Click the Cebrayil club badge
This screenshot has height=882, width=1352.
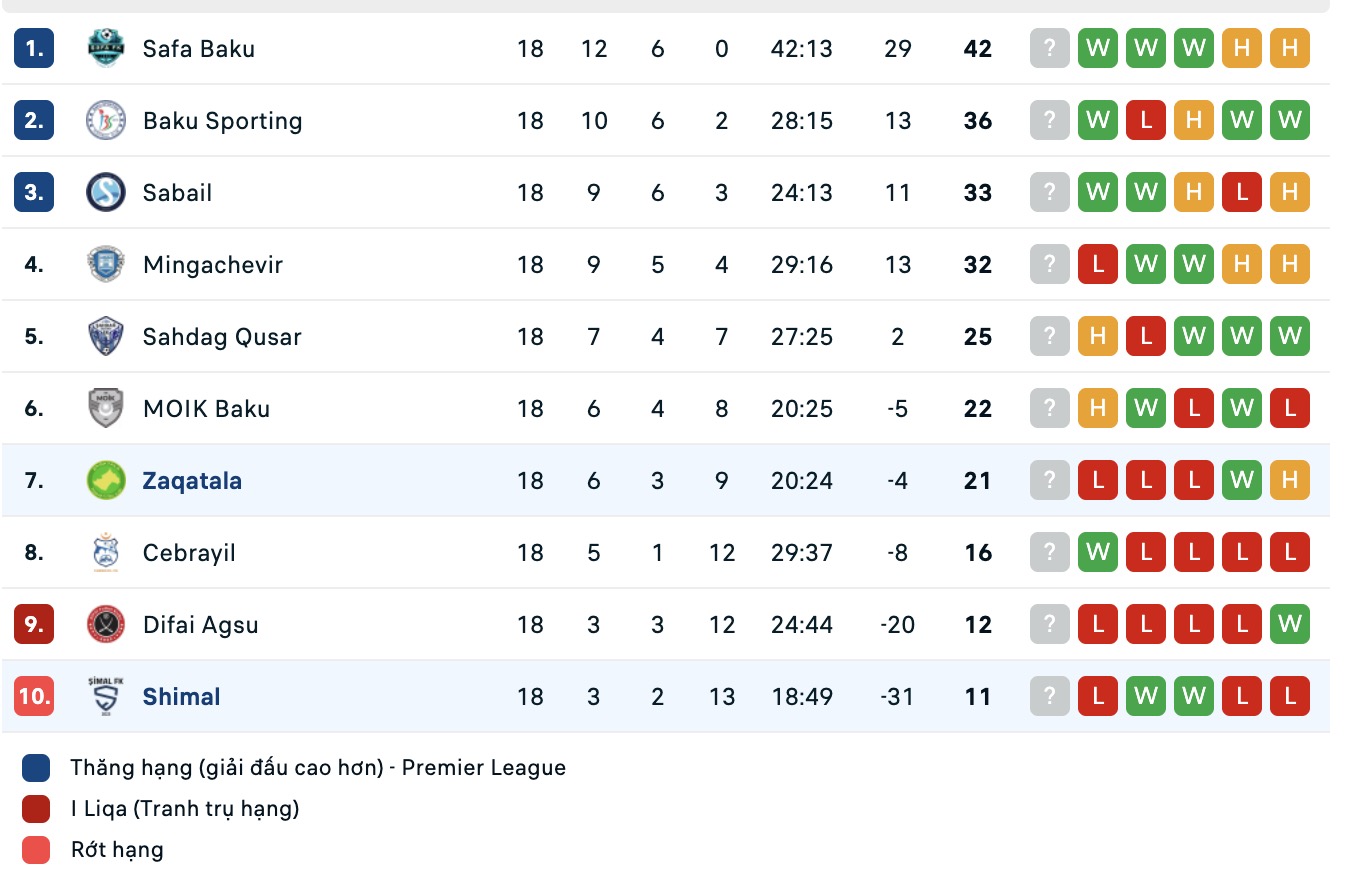106,553
